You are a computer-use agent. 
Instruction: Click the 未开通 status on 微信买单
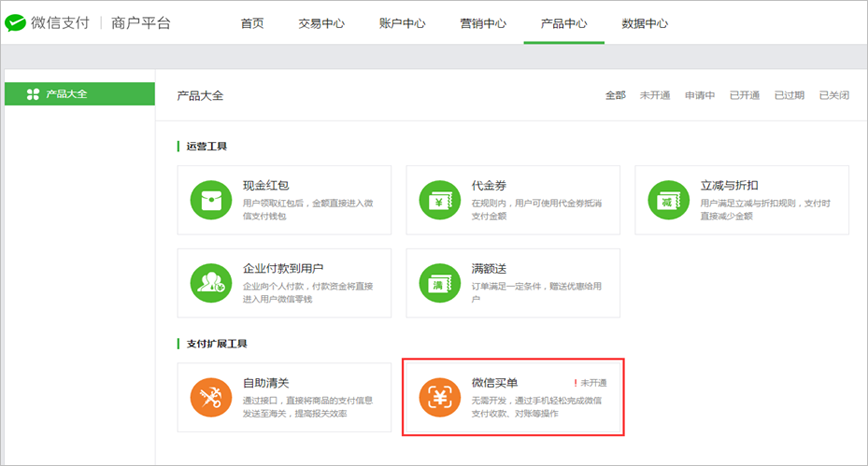(591, 383)
